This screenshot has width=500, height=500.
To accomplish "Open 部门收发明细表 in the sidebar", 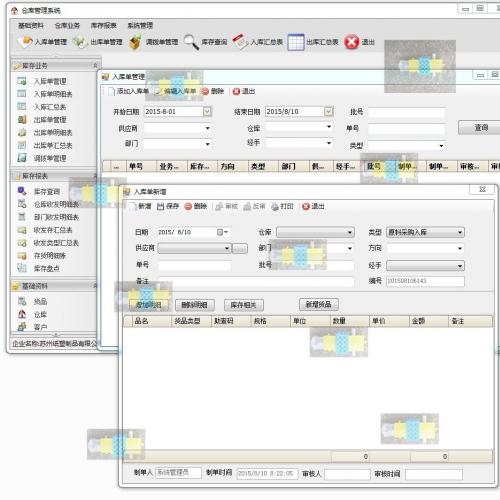I will pyautogui.click(x=56, y=217).
